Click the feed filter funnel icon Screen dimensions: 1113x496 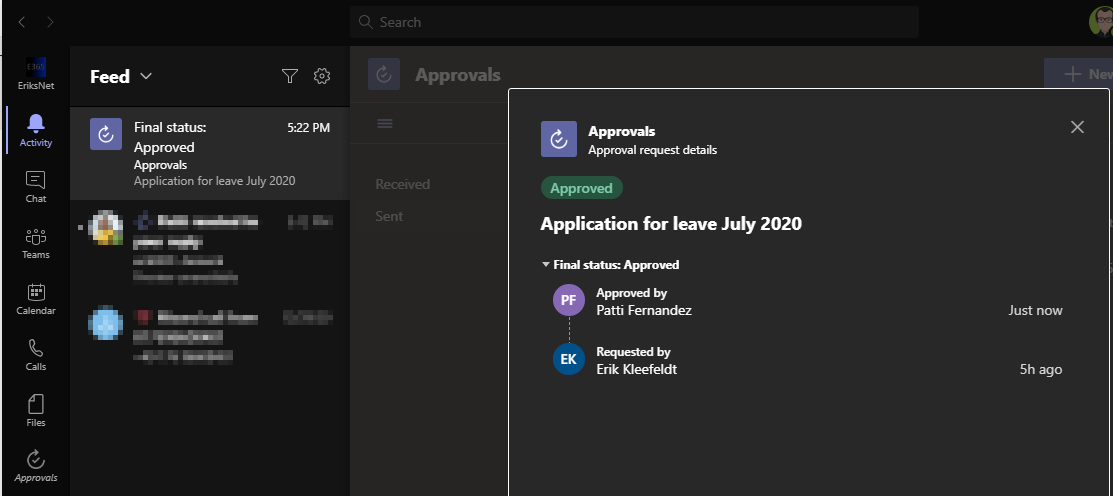(x=290, y=76)
